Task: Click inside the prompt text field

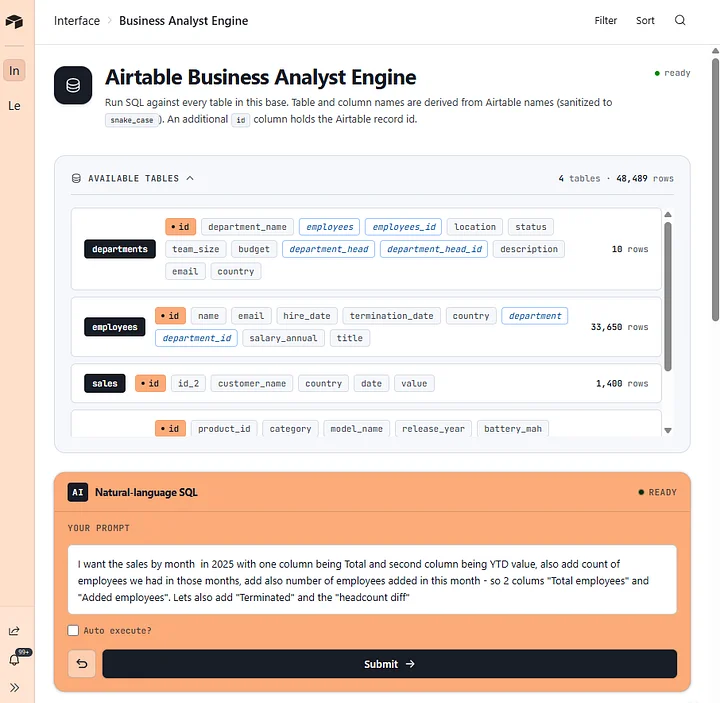Action: tap(372, 579)
